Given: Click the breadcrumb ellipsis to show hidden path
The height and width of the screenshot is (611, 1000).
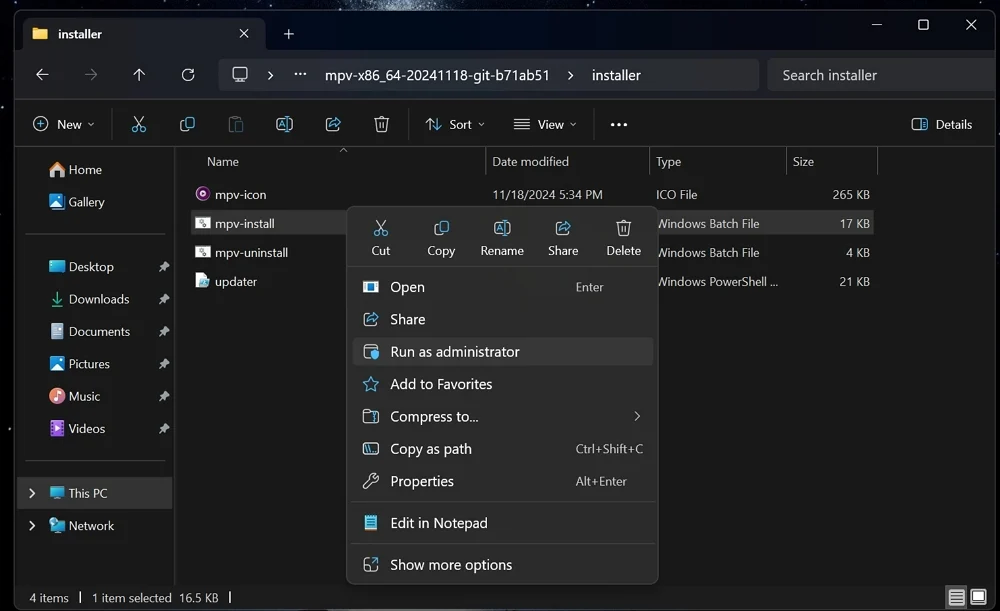Looking at the screenshot, I should pyautogui.click(x=300, y=75).
